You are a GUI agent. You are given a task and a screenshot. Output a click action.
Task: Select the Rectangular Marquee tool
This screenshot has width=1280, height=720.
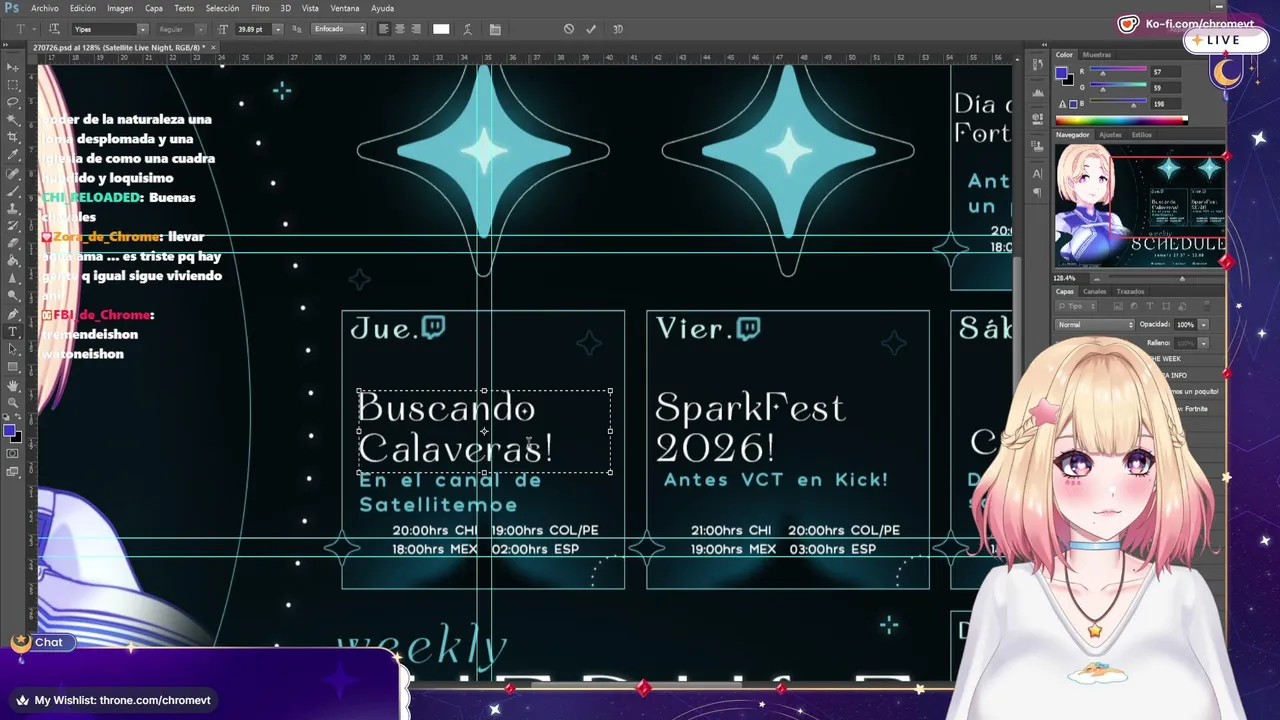pyautogui.click(x=13, y=85)
